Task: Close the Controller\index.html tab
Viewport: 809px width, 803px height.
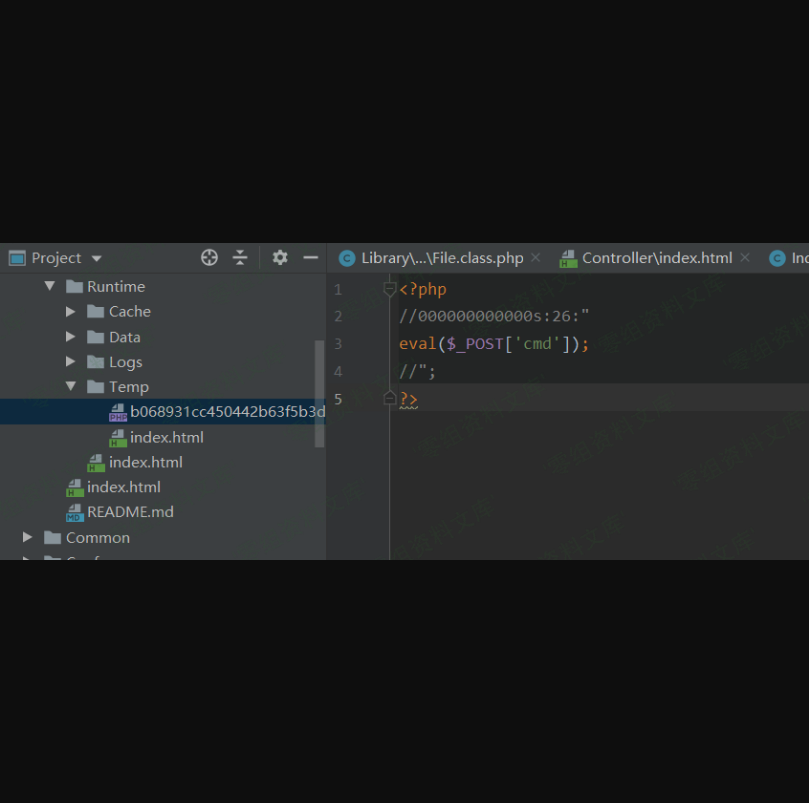Action: tap(745, 258)
